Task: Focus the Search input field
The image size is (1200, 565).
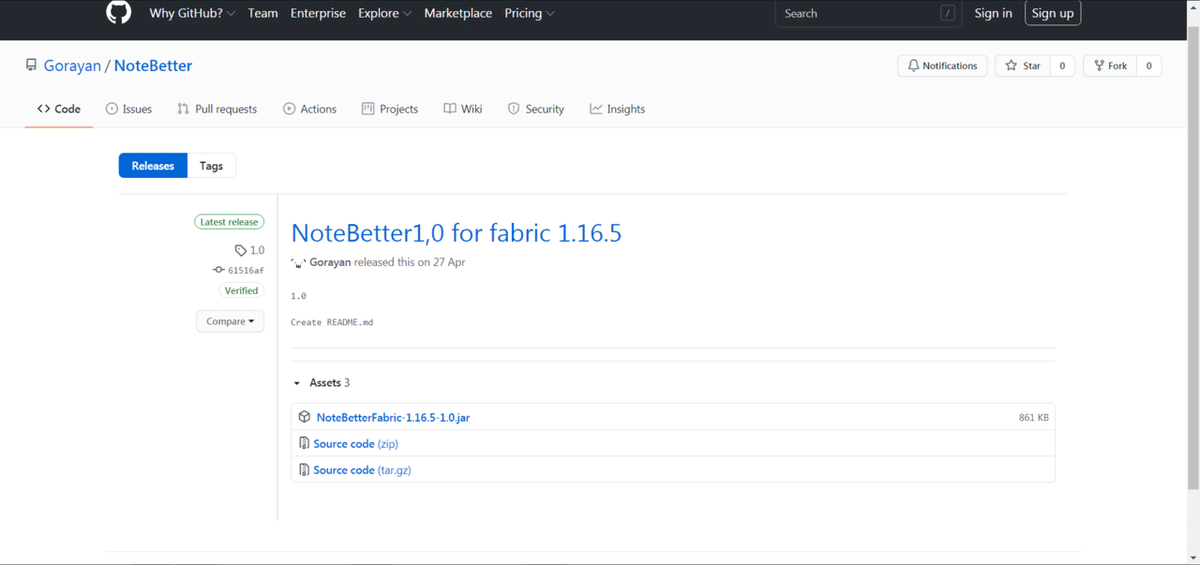Action: pyautogui.click(x=869, y=13)
